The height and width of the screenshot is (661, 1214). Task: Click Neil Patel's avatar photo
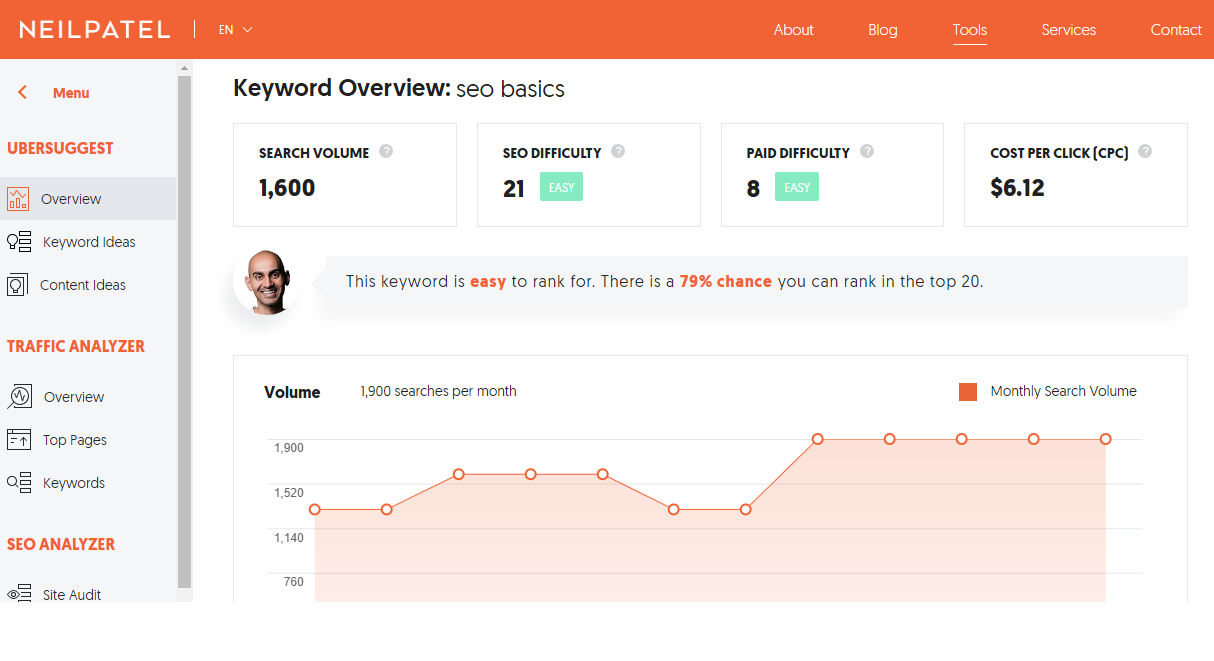[x=265, y=282]
